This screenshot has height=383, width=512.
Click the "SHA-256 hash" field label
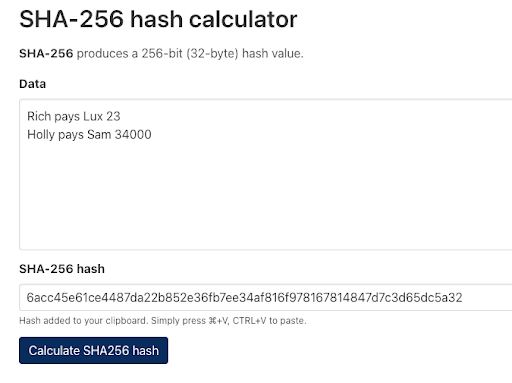pyautogui.click(x=62, y=269)
